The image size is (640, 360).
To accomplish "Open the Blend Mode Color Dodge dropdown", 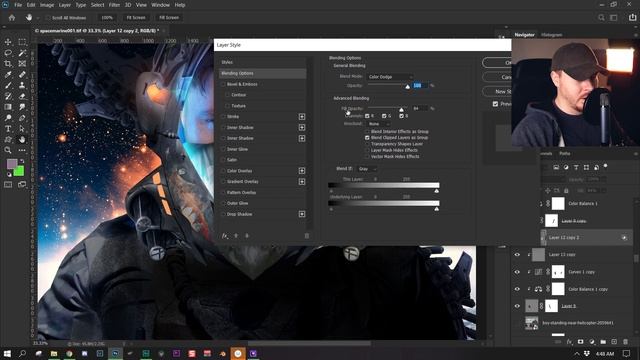I will (390, 77).
